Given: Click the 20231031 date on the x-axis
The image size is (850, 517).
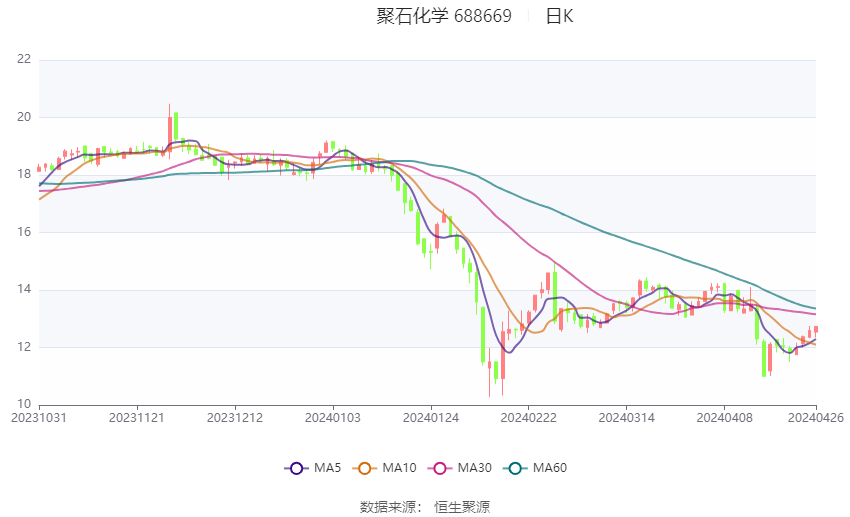Looking at the screenshot, I should (x=38, y=417).
